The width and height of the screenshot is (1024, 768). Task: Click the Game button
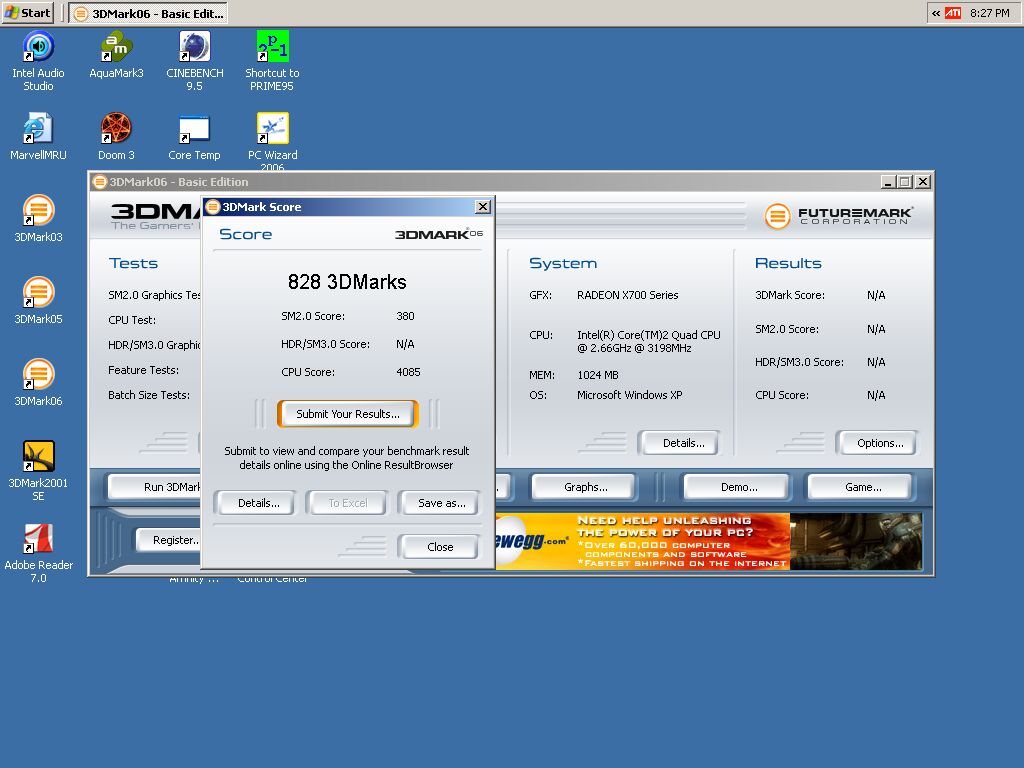pyautogui.click(x=863, y=487)
